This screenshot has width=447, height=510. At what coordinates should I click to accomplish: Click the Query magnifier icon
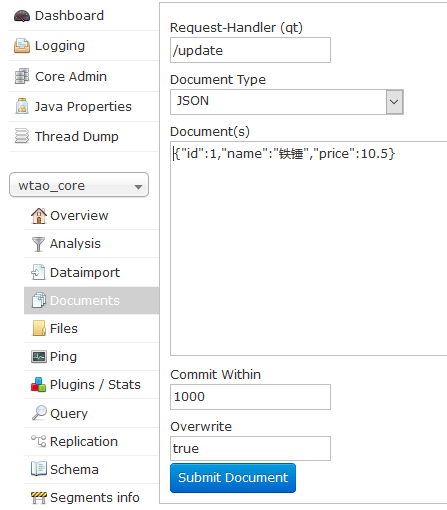(x=39, y=413)
